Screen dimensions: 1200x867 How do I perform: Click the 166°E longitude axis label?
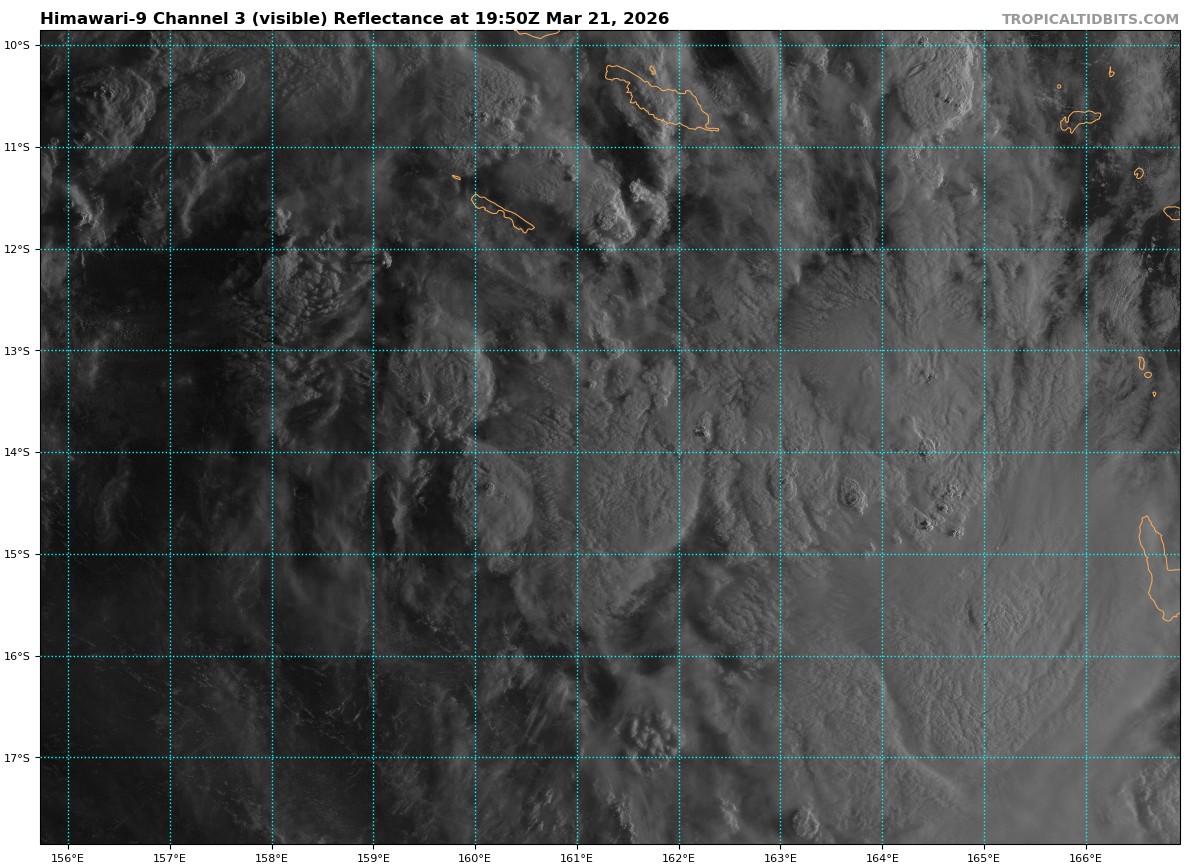pyautogui.click(x=1086, y=857)
